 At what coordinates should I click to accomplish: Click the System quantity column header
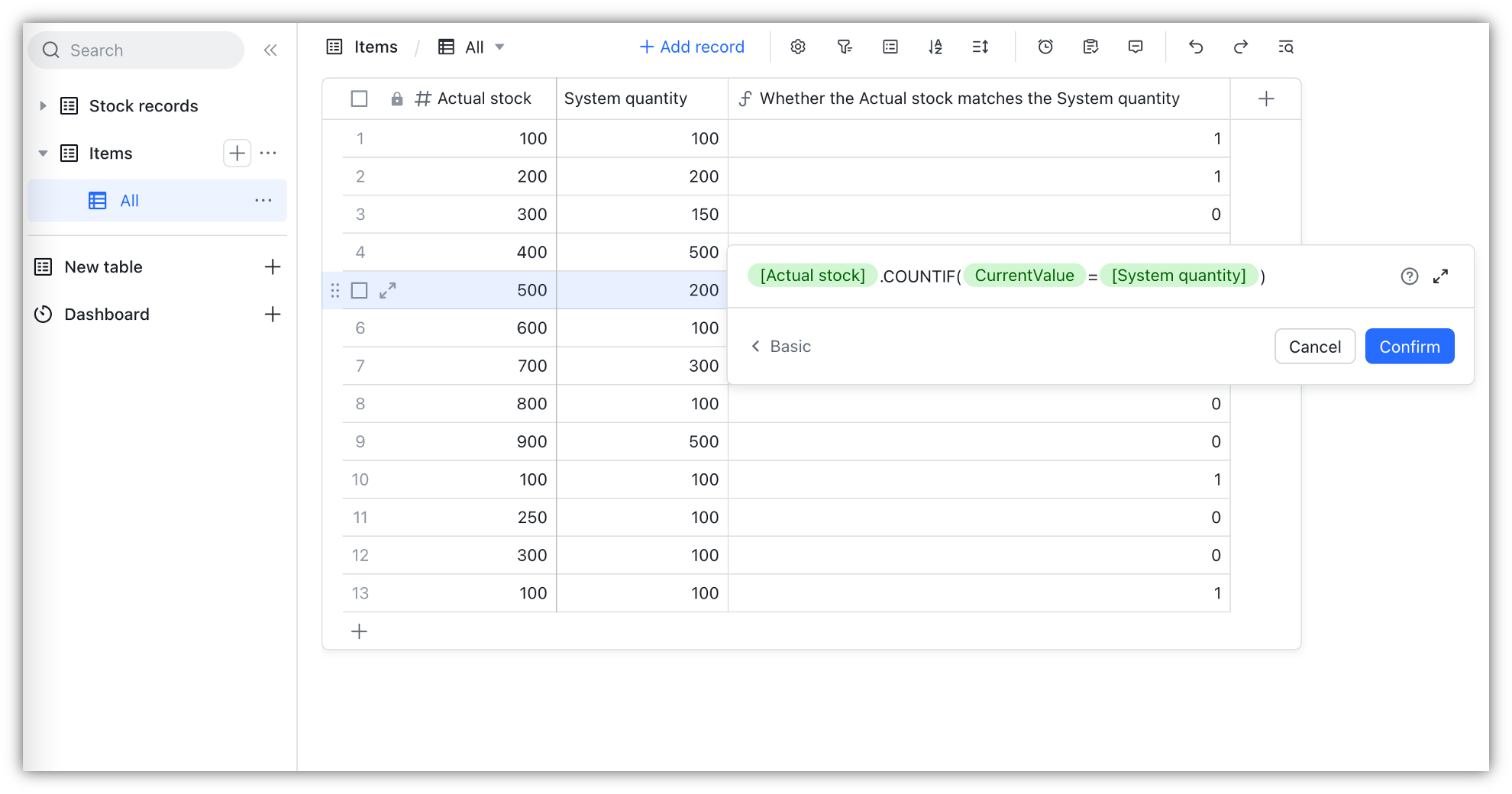(x=642, y=98)
